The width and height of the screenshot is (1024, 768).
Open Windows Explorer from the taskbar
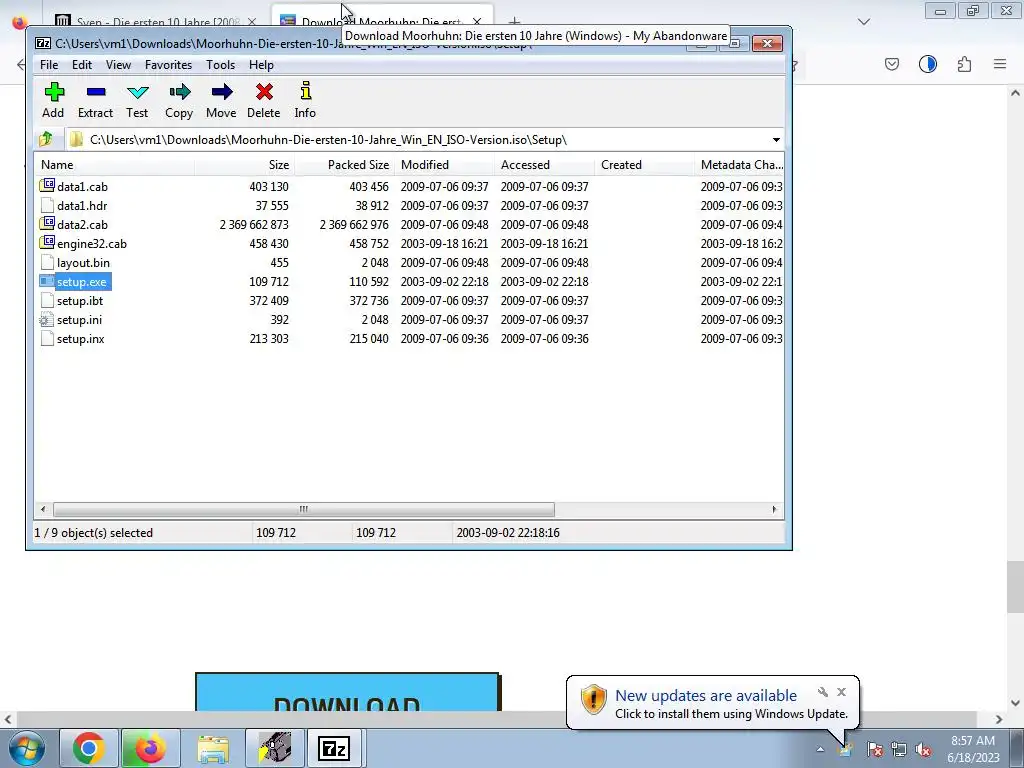(x=213, y=748)
